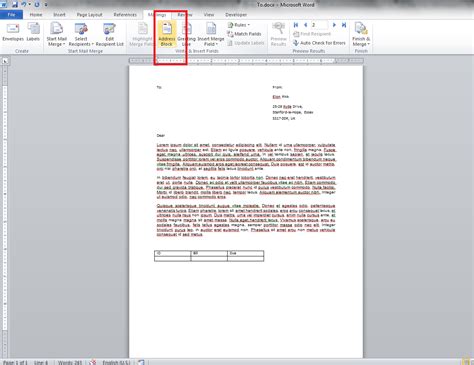
Task: Open Customize Quick Access Toolbar dropdown
Action: click(x=46, y=5)
